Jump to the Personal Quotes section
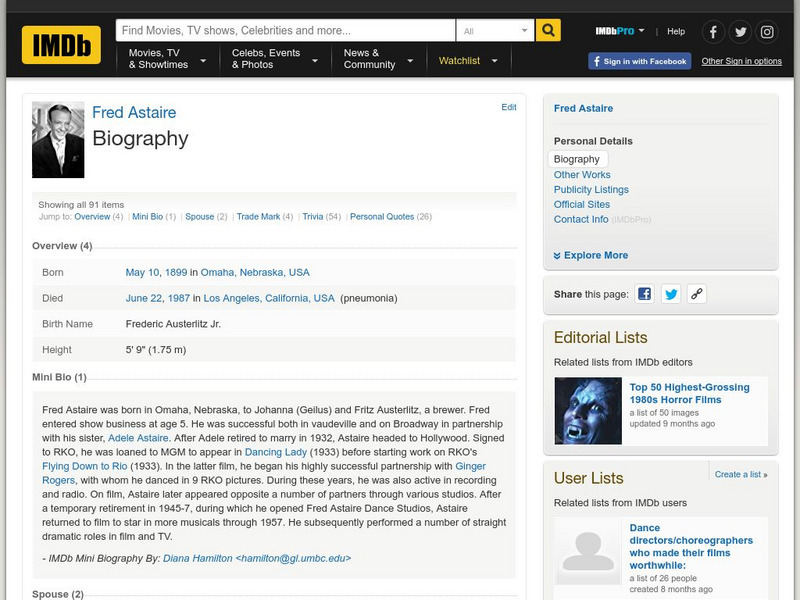The image size is (800, 600). click(382, 217)
